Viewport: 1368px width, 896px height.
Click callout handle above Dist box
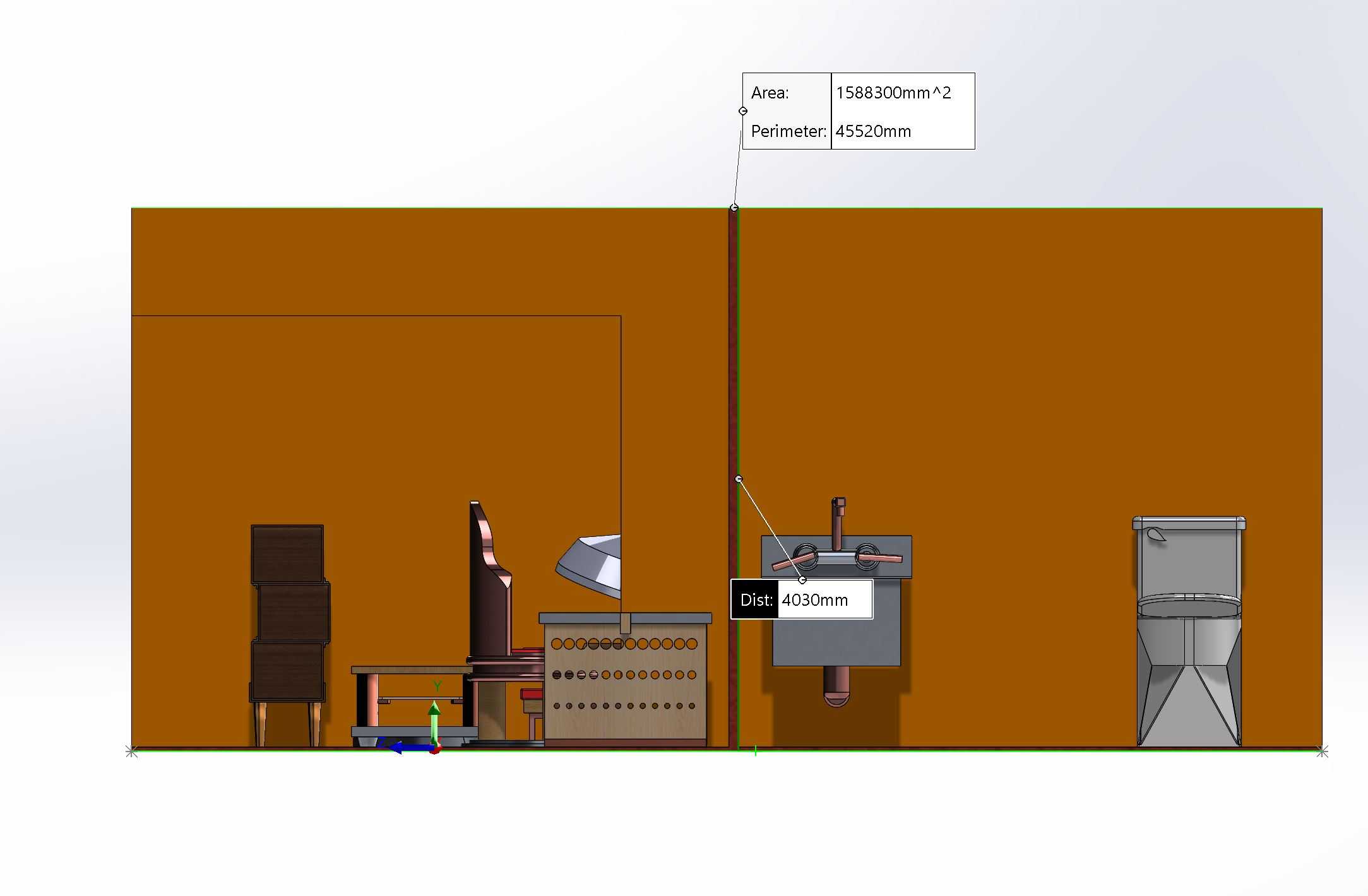(x=802, y=580)
